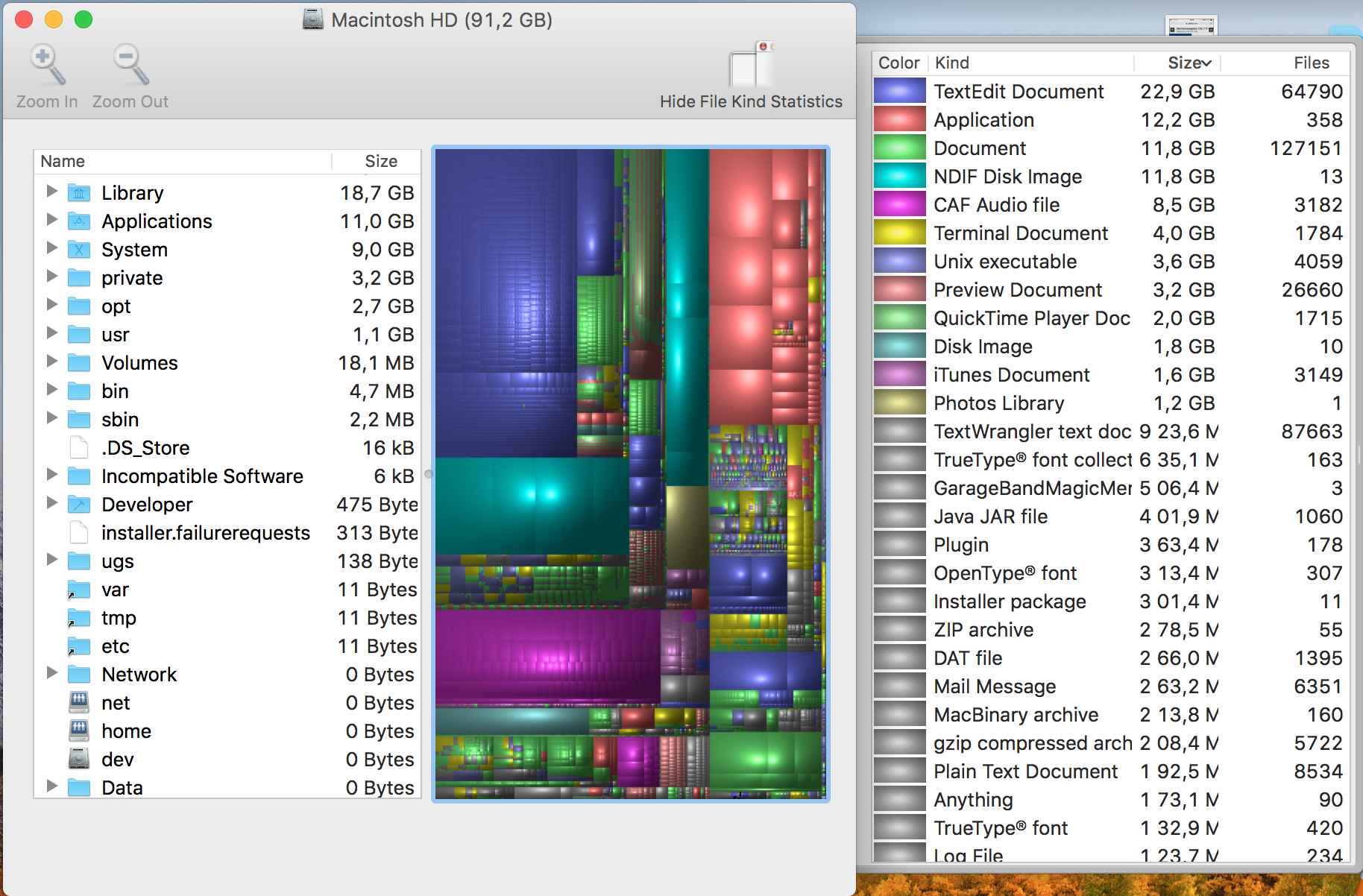Image resolution: width=1363 pixels, height=896 pixels.
Task: Sort statistics by Size column header
Action: [1188, 63]
